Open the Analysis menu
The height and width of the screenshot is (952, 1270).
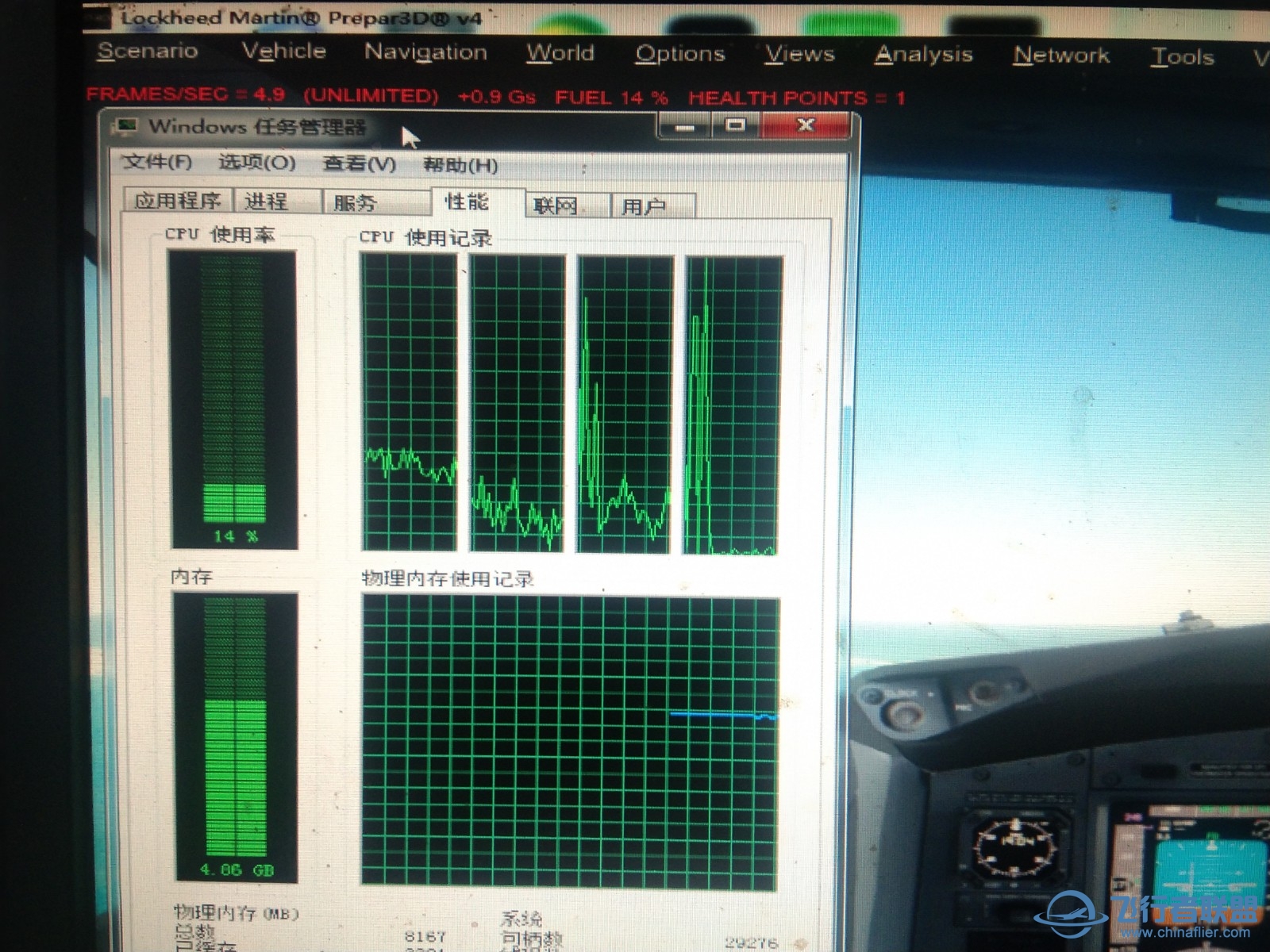tap(923, 56)
